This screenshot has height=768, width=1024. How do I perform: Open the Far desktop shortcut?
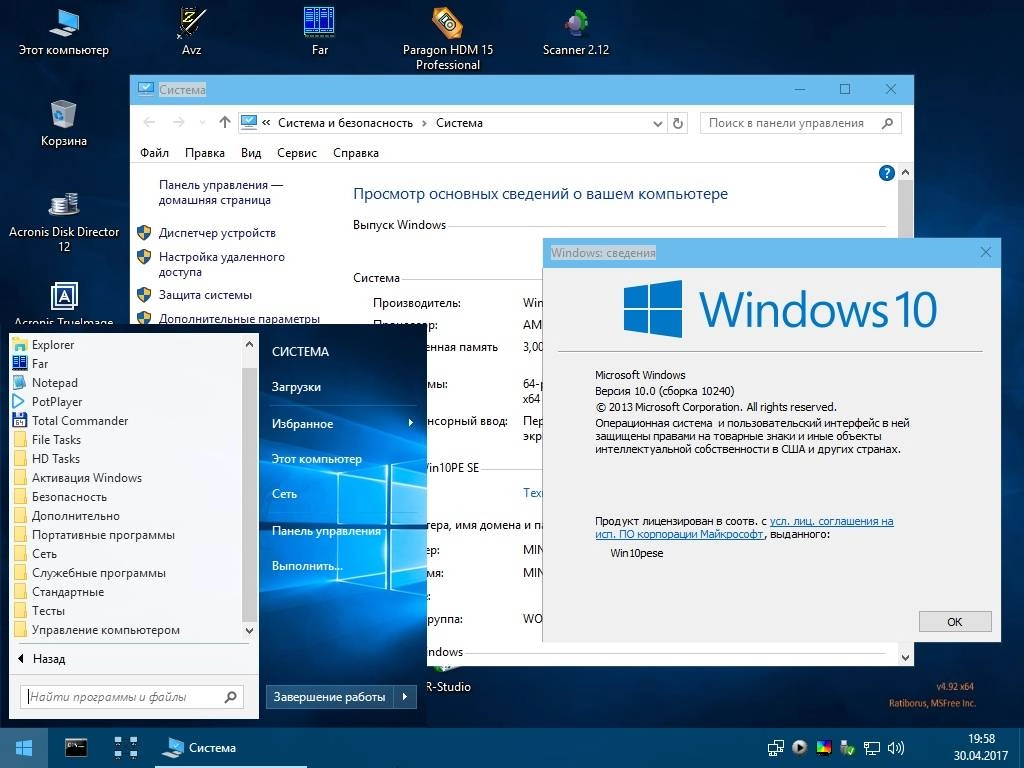[x=319, y=31]
